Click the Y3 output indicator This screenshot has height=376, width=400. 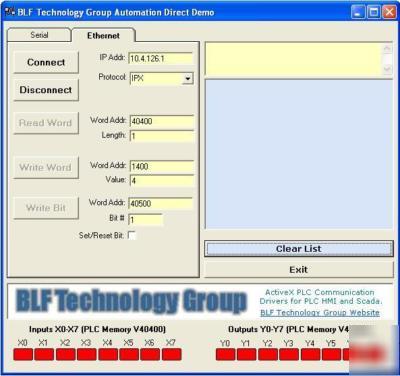[289, 355]
